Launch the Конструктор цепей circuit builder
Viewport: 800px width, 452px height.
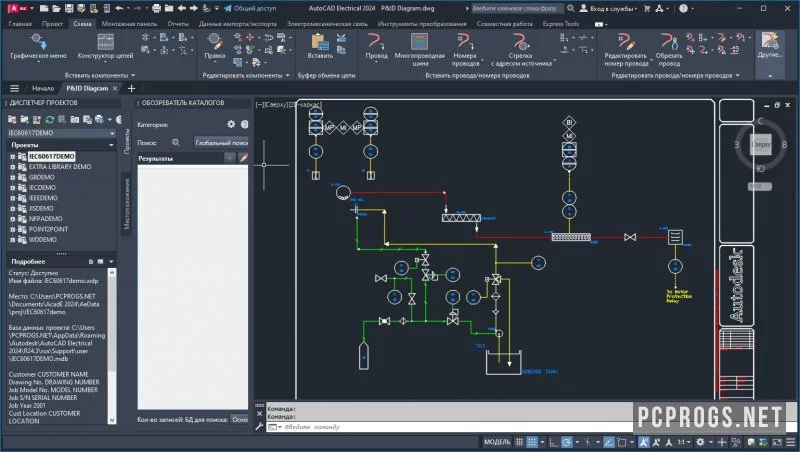[105, 46]
